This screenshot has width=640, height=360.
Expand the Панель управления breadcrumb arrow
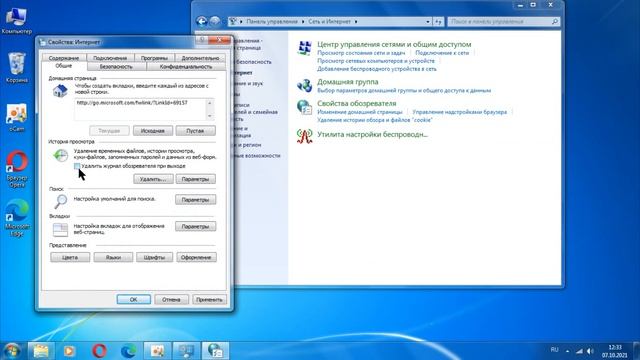pos(303,22)
